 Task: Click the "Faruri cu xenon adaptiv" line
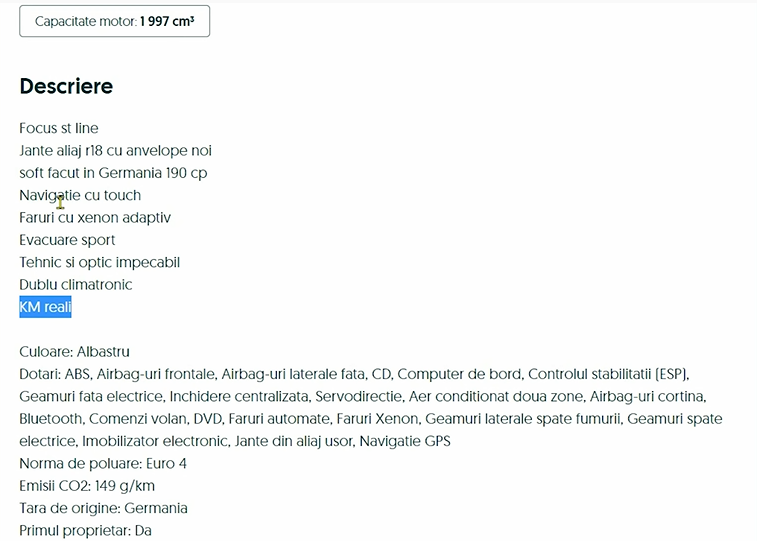95,217
